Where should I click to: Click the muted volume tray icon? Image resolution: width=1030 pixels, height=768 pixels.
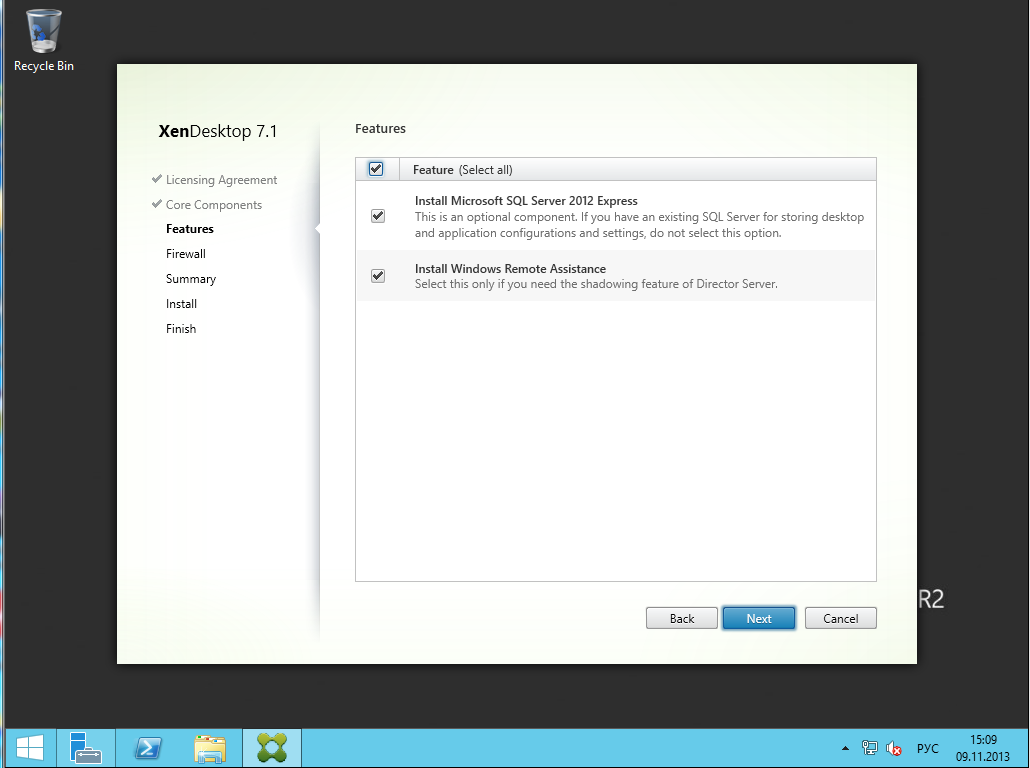point(893,748)
